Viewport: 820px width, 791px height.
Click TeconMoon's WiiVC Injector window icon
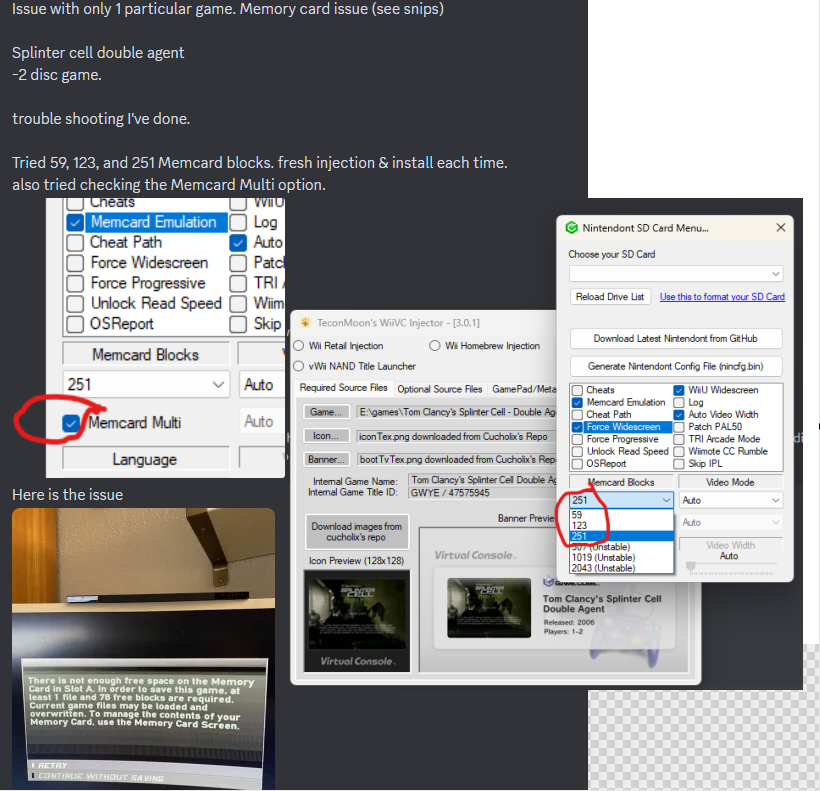(x=306, y=323)
